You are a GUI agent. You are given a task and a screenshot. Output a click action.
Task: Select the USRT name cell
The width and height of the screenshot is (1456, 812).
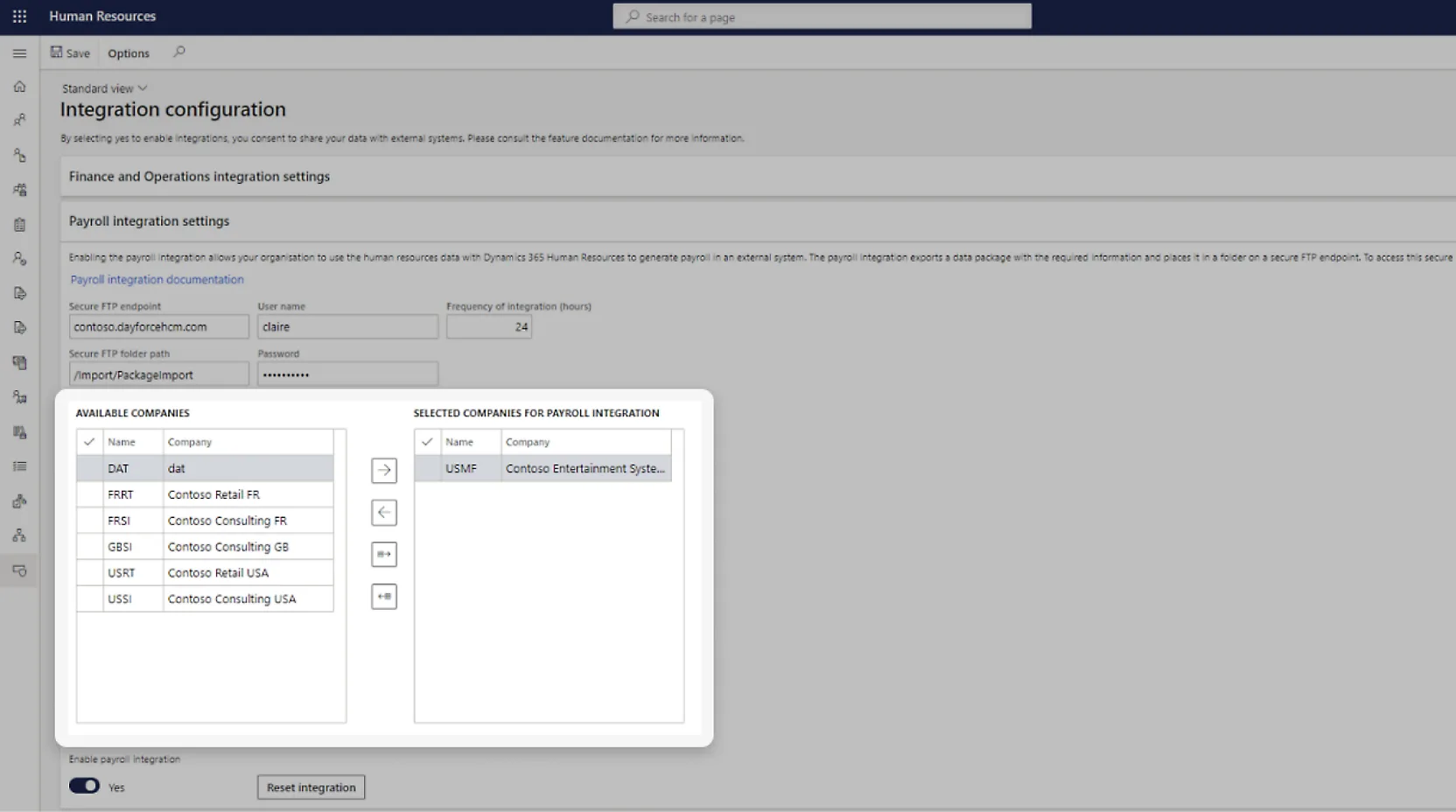[133, 573]
